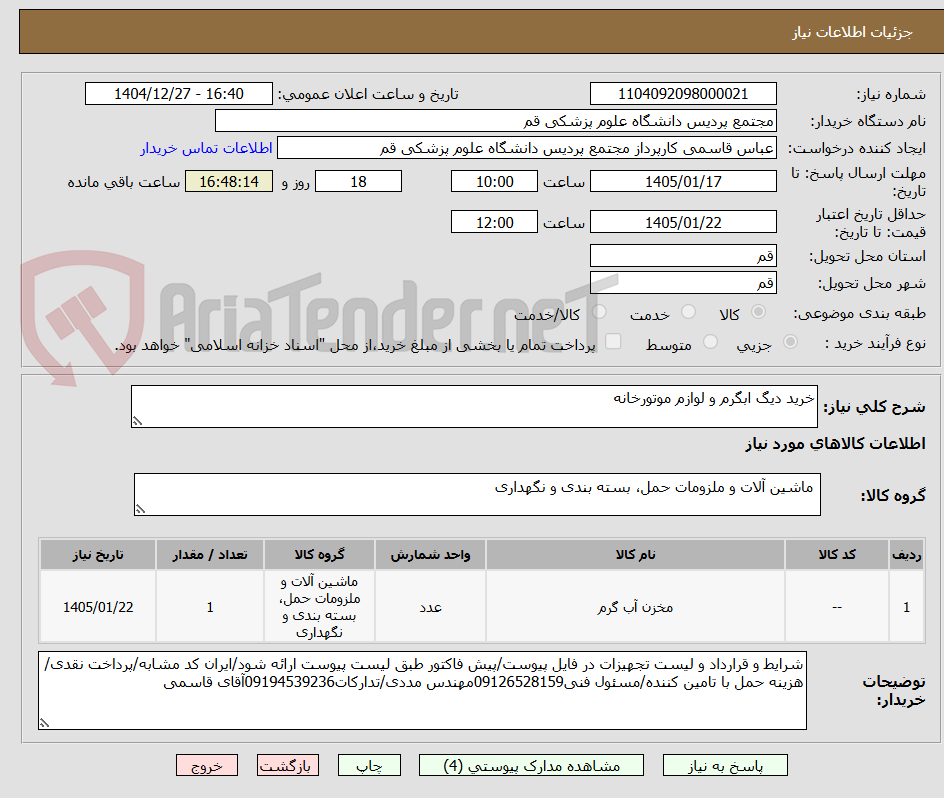Viewport: 944px width, 798px height.
Task: Click the بازگشت back button
Action: (288, 765)
